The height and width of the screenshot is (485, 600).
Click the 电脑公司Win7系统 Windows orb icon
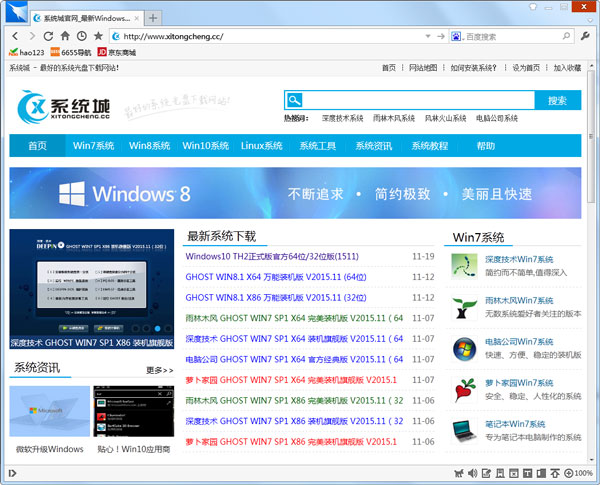(464, 349)
